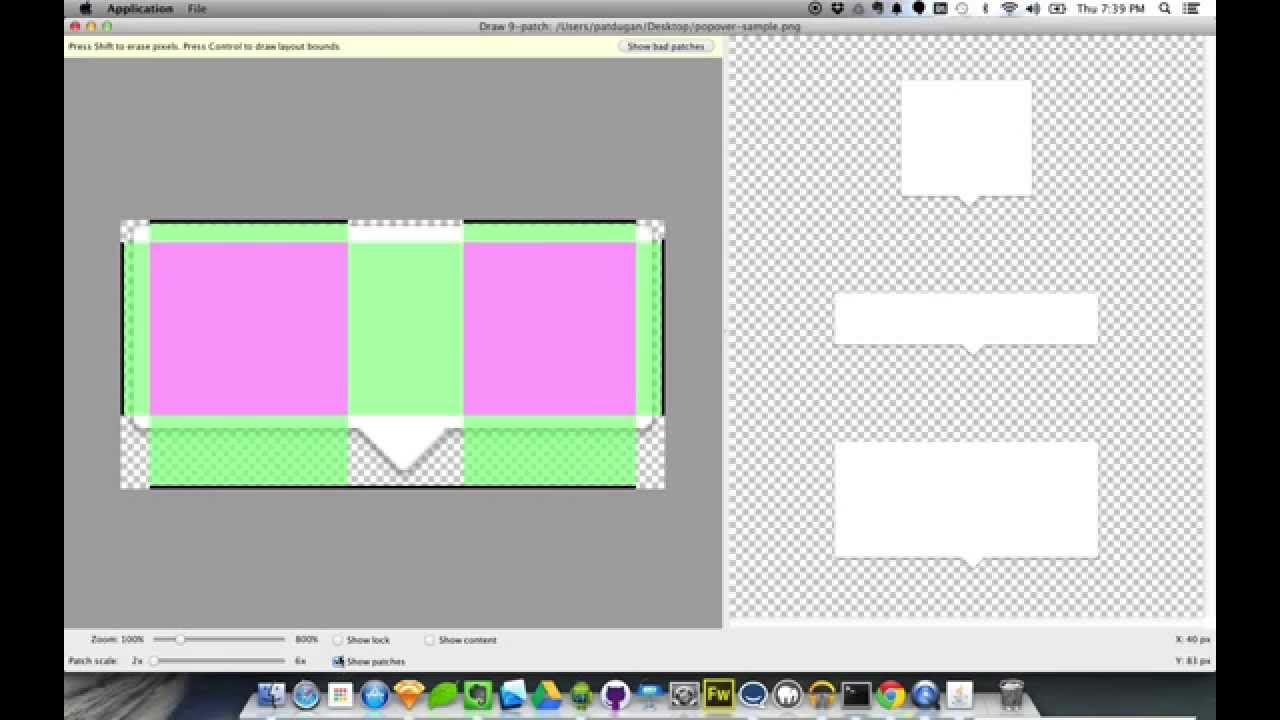This screenshot has height=720, width=1280.
Task: Launch Adobe Fireworks from the dock
Action: click(x=718, y=694)
